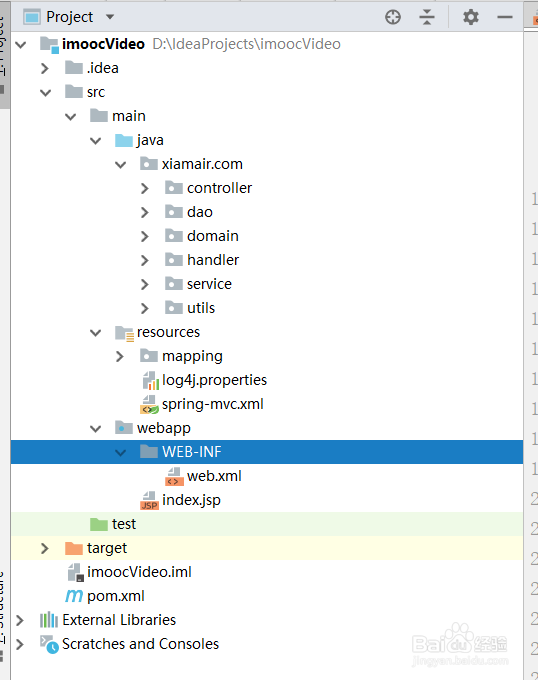The height and width of the screenshot is (680, 538).
Task: Collapse the WEB-INF folder
Action: [x=121, y=452]
